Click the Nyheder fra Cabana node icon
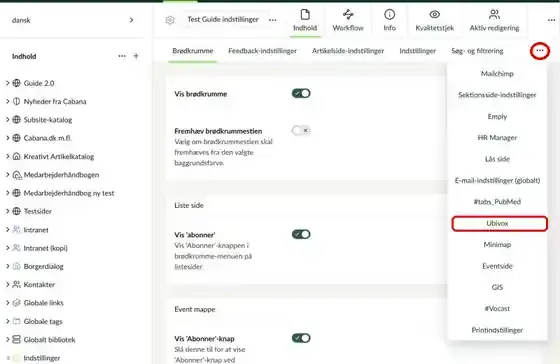Screen dimensions: 560x364 click(x=16, y=101)
